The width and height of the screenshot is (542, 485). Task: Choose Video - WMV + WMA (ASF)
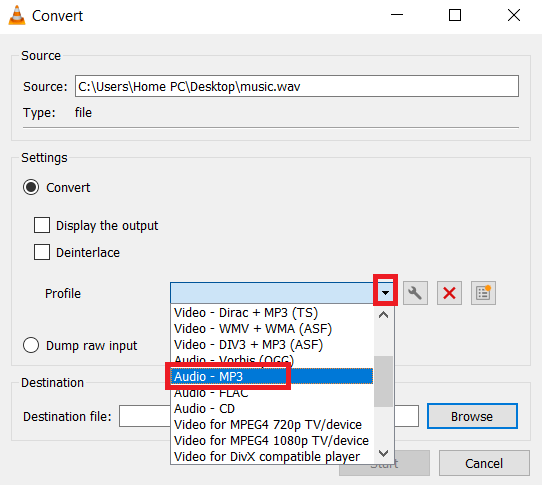(272, 328)
